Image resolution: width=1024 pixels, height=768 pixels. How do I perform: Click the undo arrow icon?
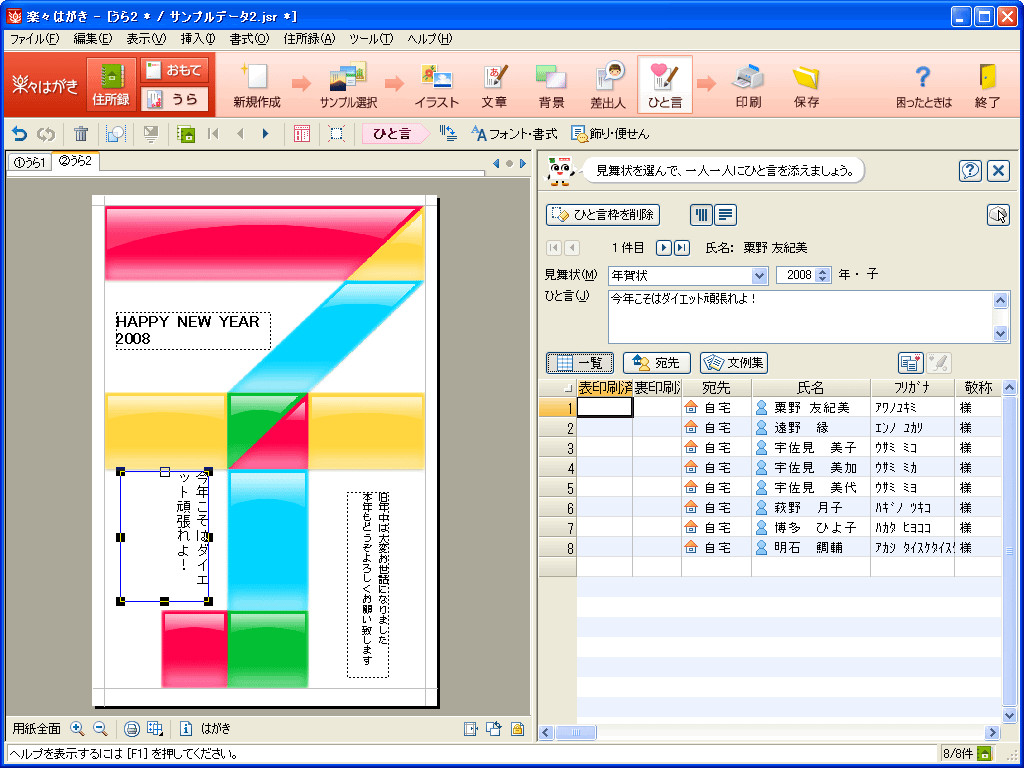[x=20, y=134]
